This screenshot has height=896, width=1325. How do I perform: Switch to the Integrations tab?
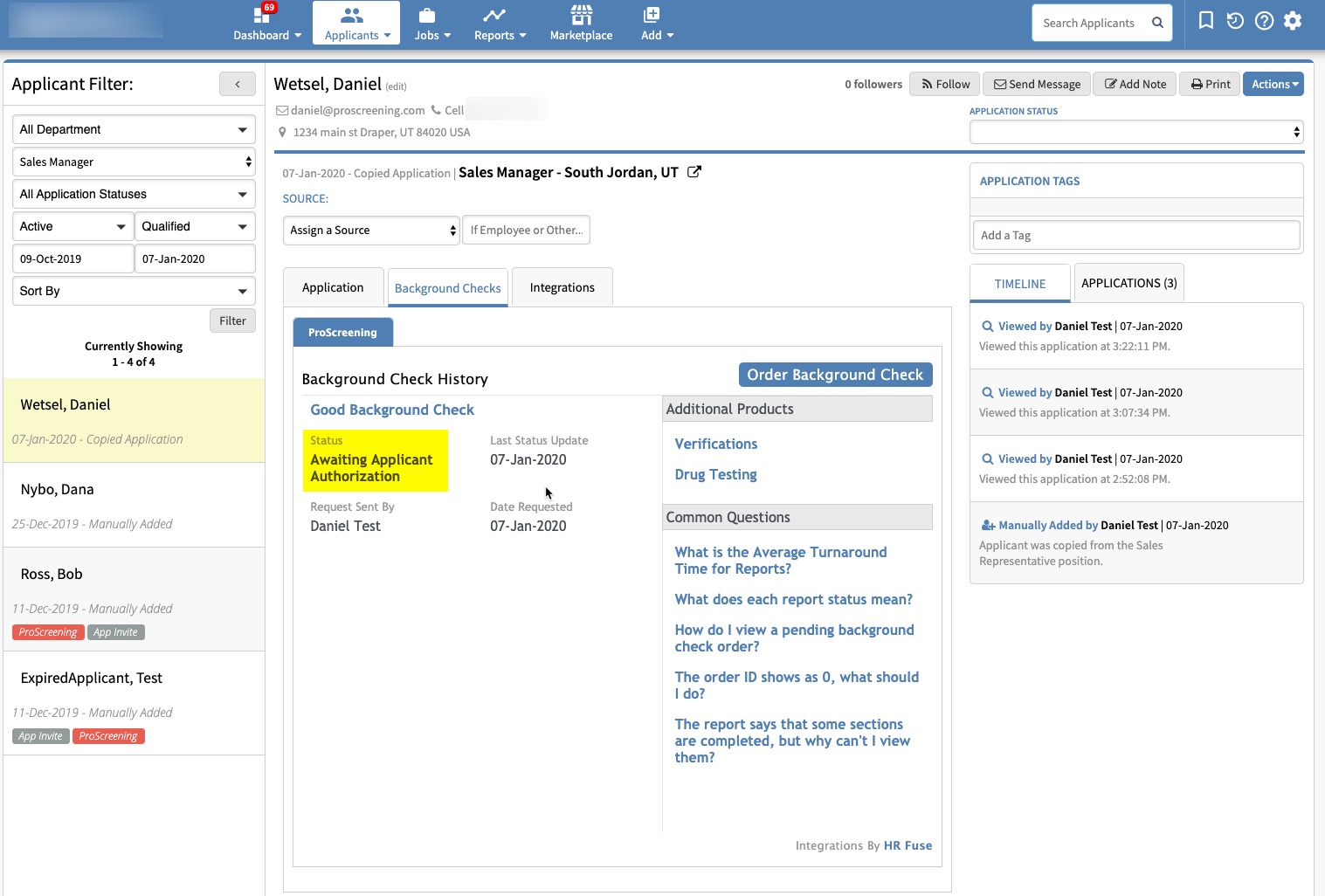click(x=562, y=287)
